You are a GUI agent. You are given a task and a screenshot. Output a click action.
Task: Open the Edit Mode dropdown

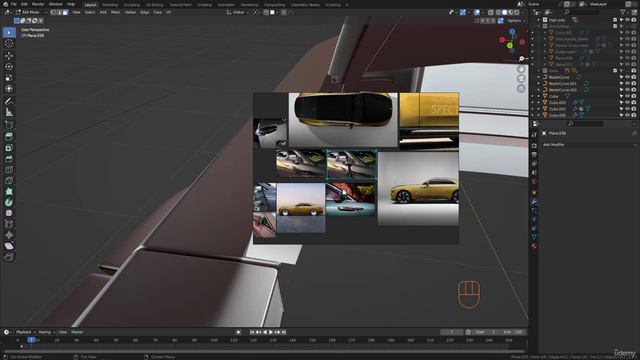point(31,12)
